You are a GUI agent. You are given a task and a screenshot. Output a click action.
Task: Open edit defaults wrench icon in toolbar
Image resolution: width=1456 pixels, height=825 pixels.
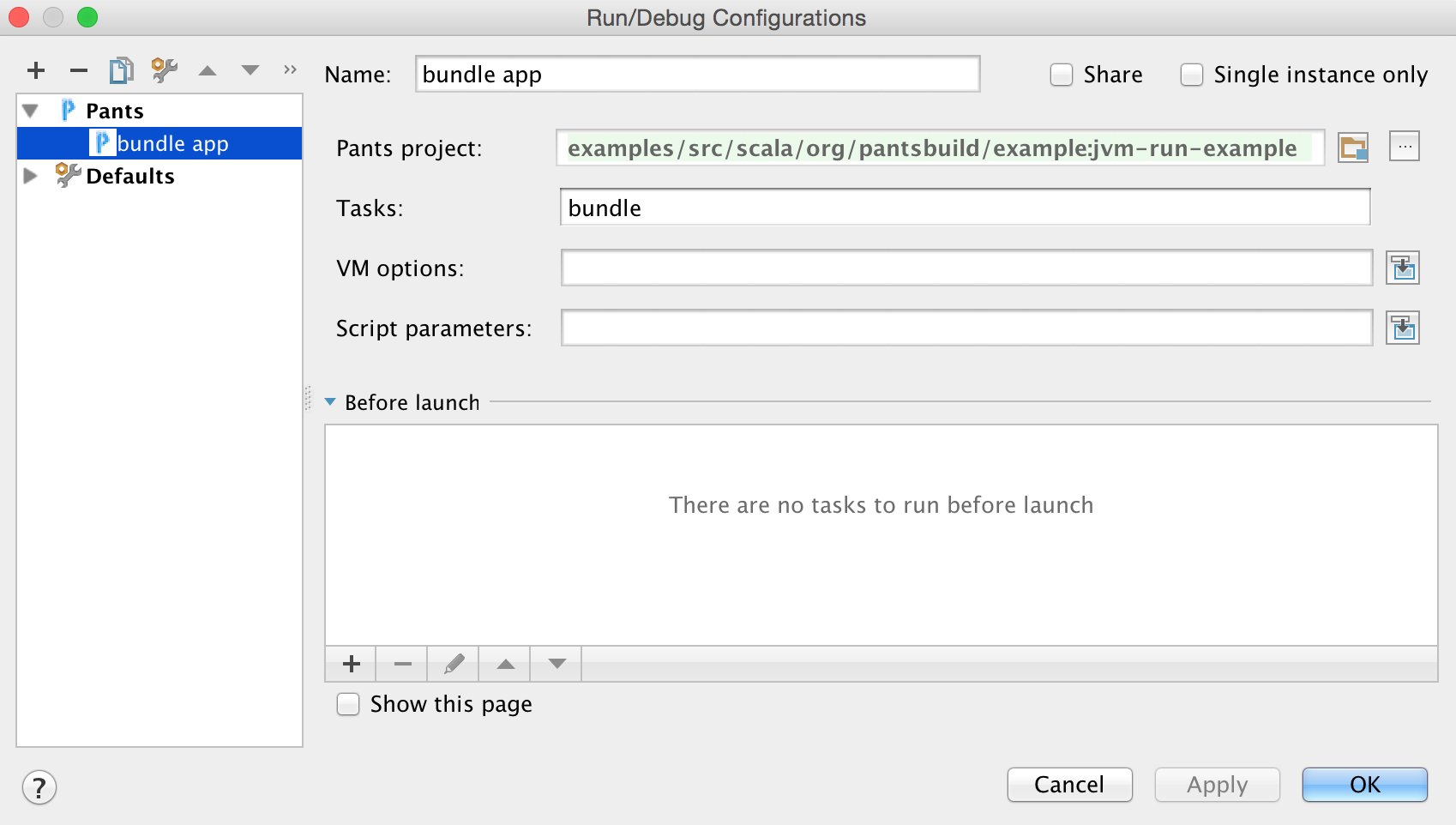coord(164,70)
